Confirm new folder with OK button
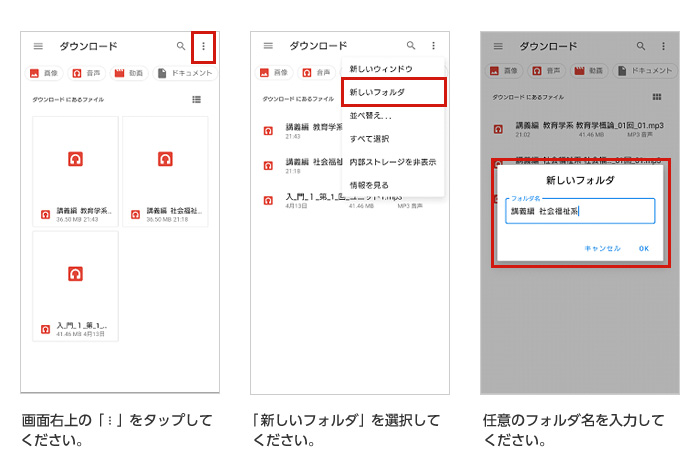This screenshot has width=700, height=467. [644, 248]
